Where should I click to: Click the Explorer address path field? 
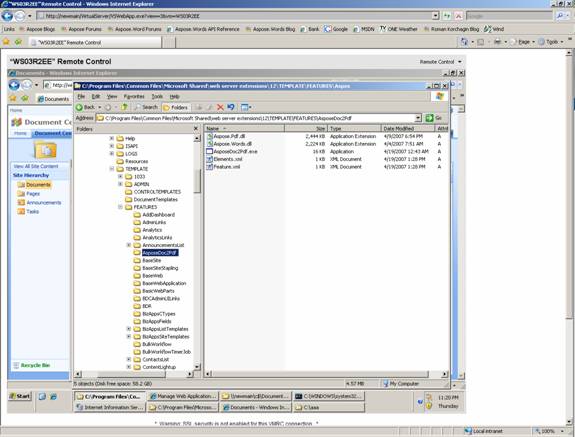point(256,118)
